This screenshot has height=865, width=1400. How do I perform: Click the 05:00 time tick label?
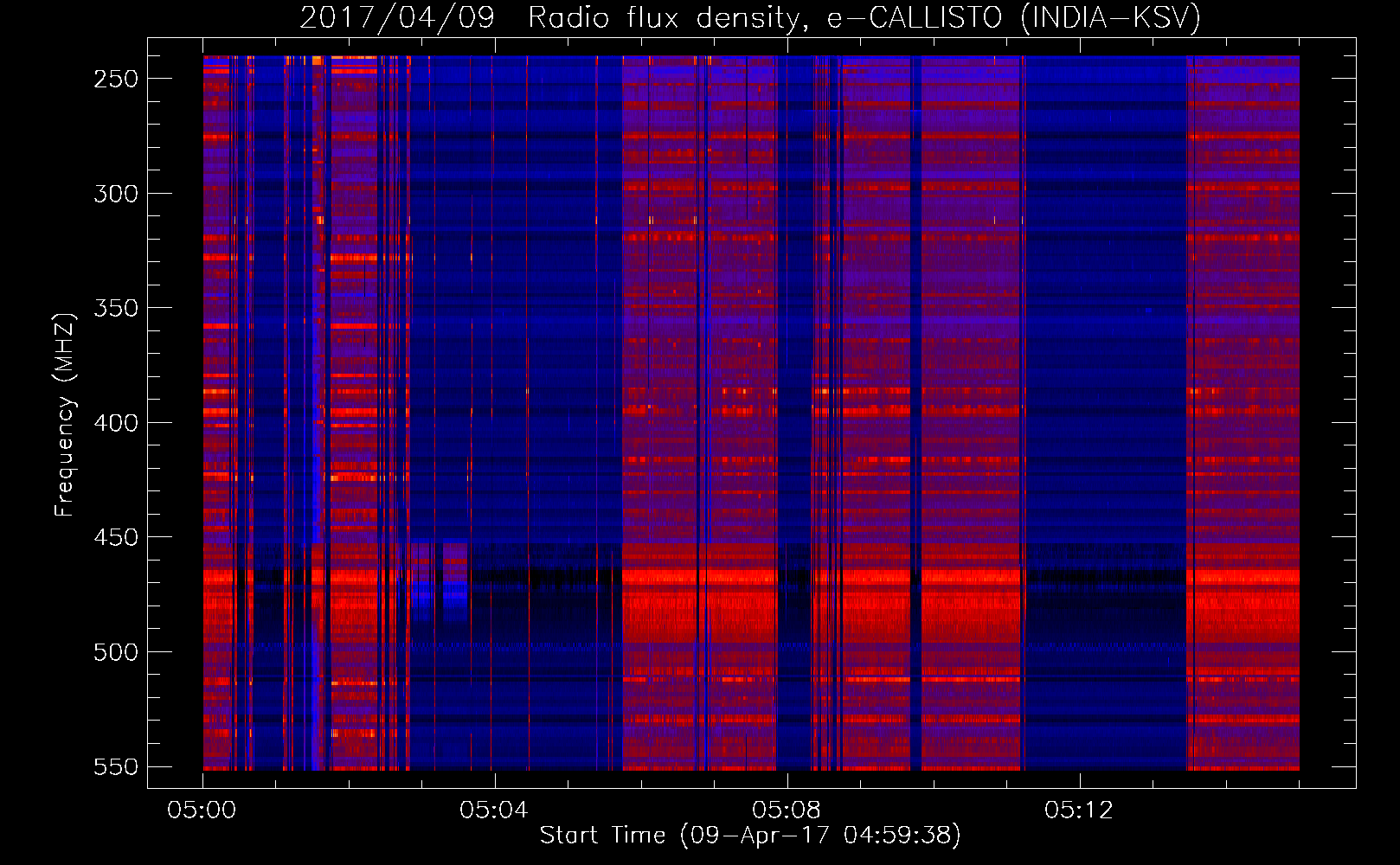[202, 811]
